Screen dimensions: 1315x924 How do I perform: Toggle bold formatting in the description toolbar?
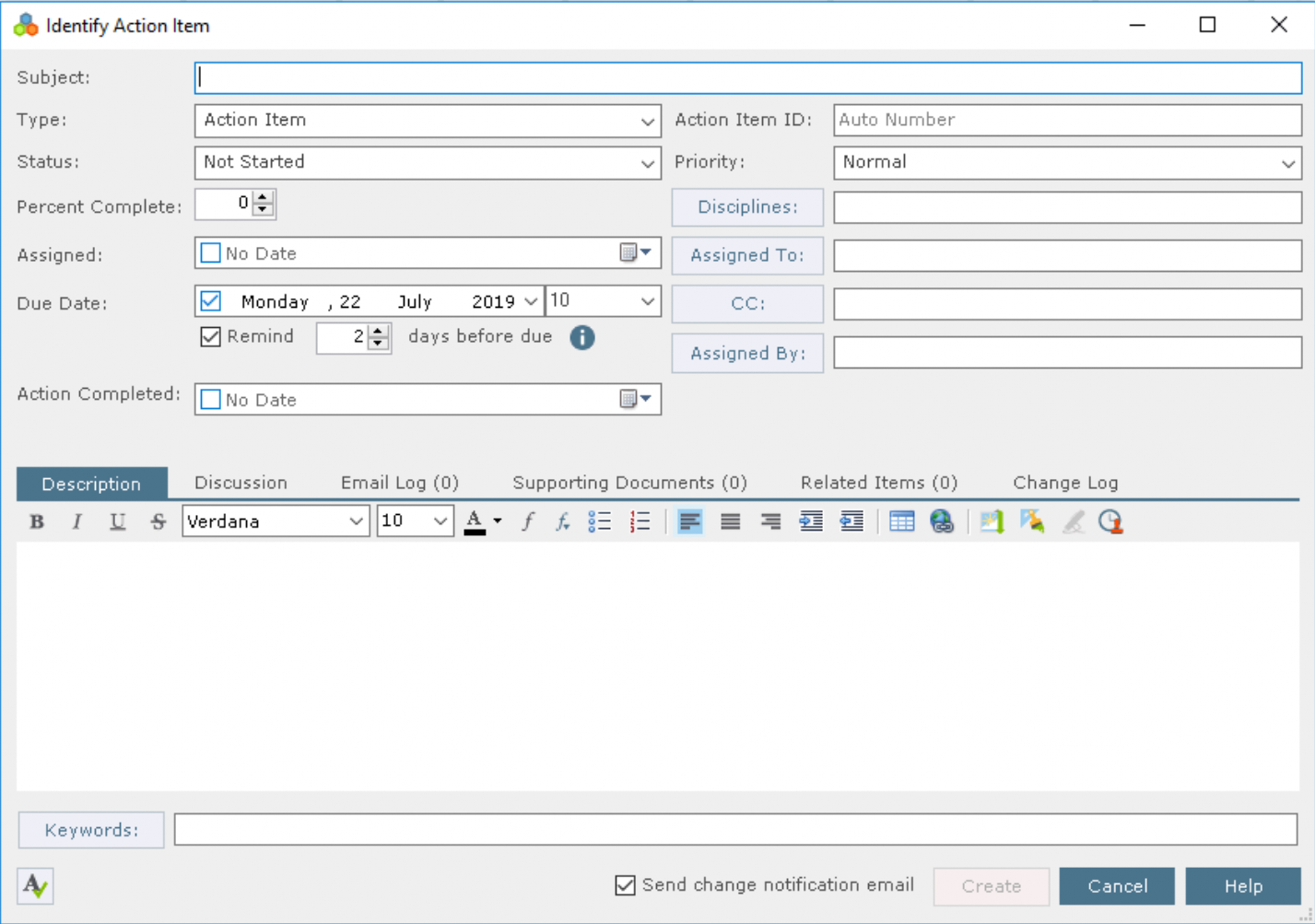pyautogui.click(x=37, y=521)
